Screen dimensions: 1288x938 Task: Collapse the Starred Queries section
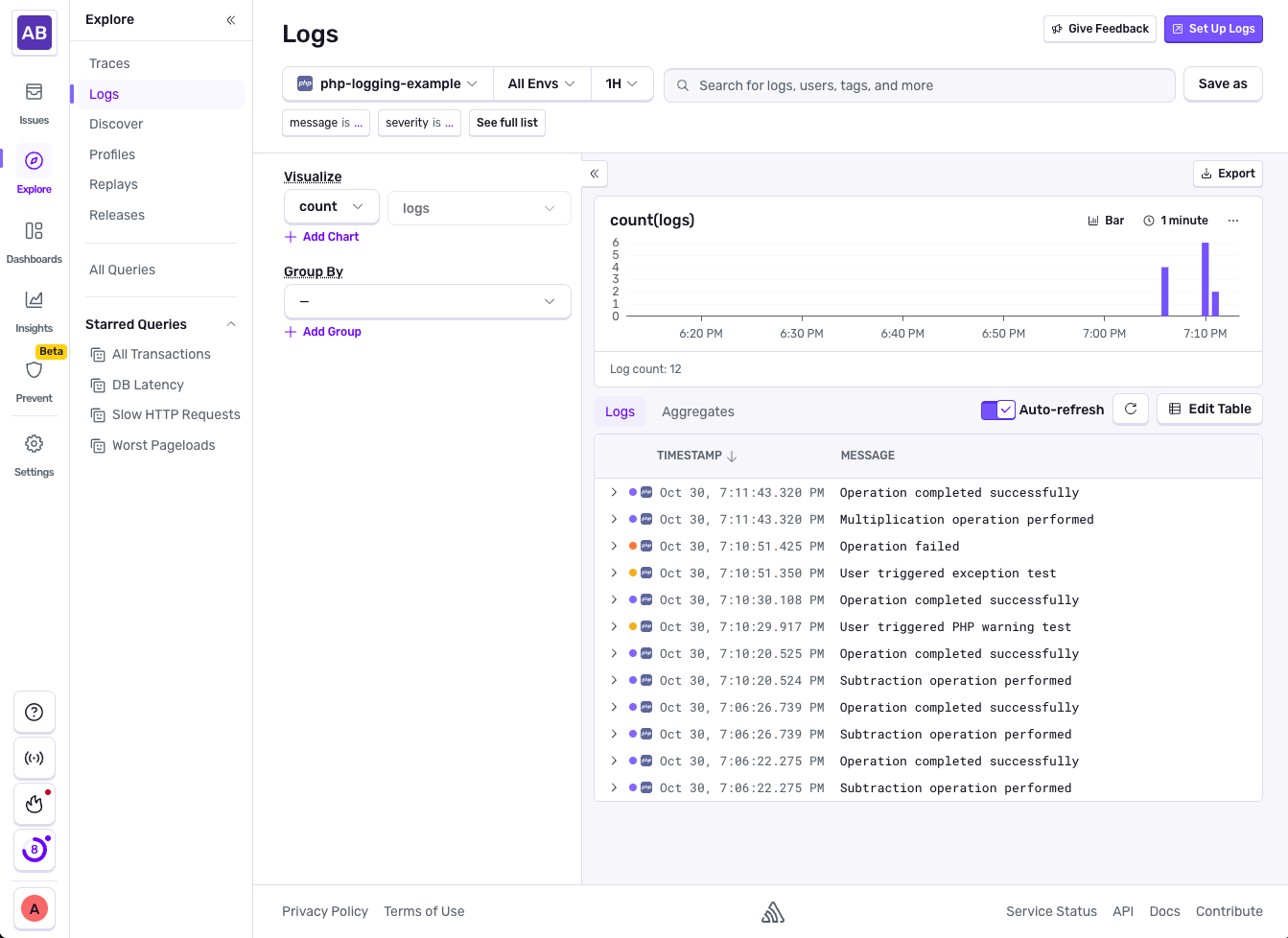tap(230, 324)
